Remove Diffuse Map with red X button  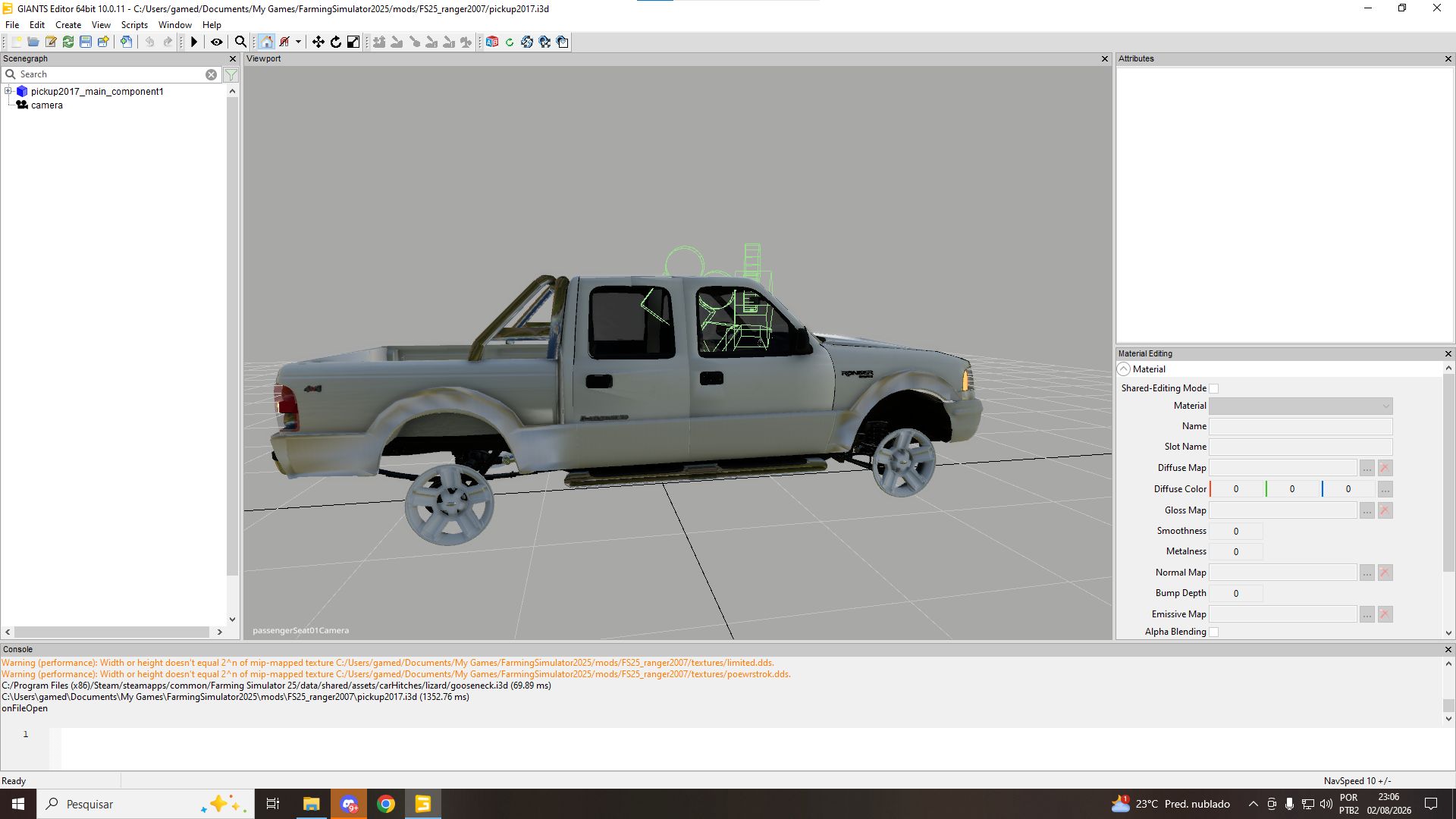pyautogui.click(x=1385, y=468)
